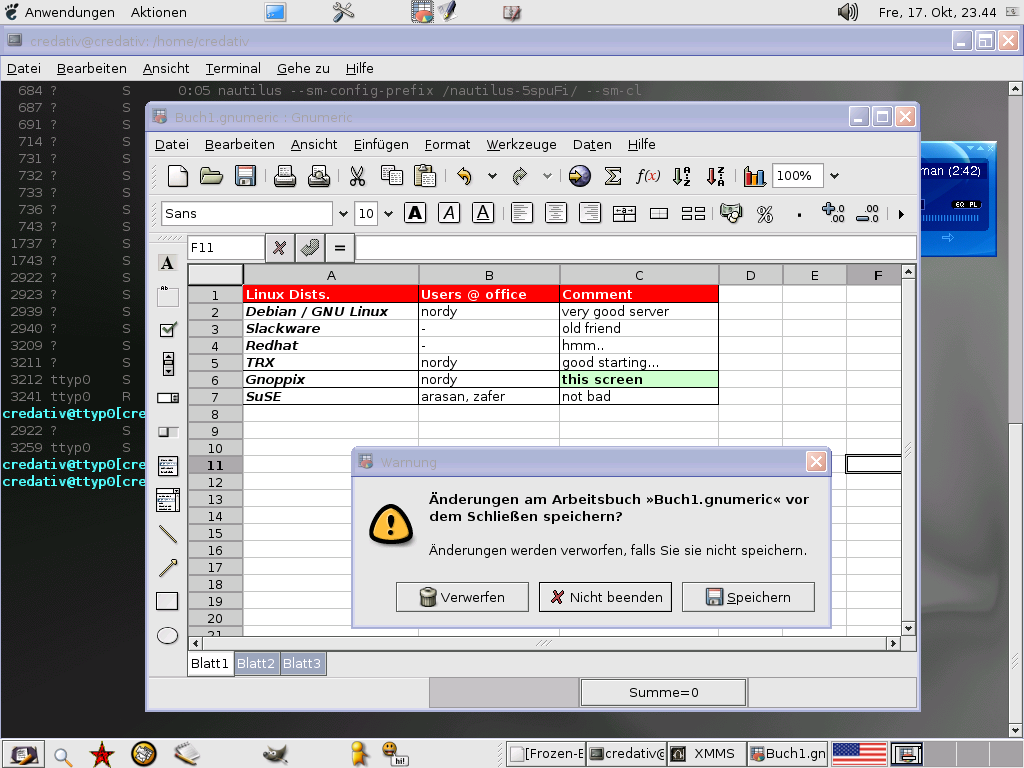Click the sort ascending A-Z icon
1024x768 pixels.
(x=682, y=176)
